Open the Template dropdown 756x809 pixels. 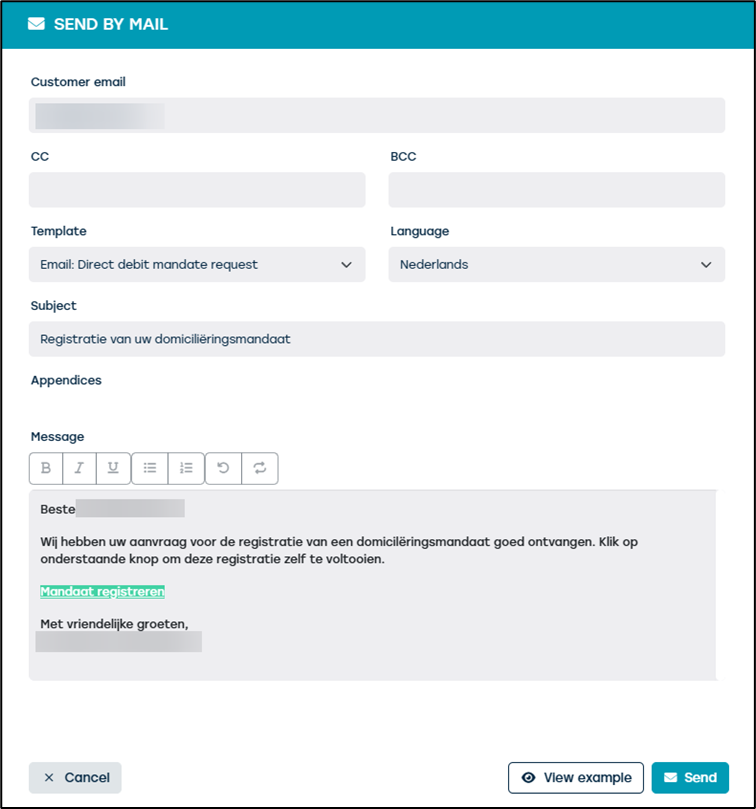click(x=197, y=265)
